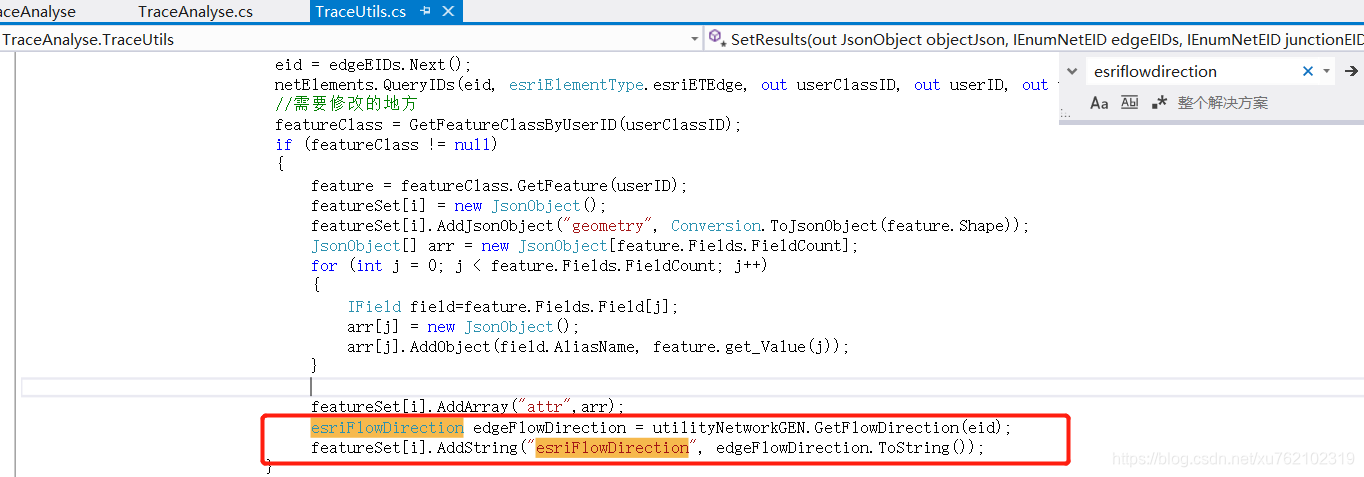The height and width of the screenshot is (477, 1364).
Task: Click the JsonObject[] arr declaration
Action: (584, 245)
